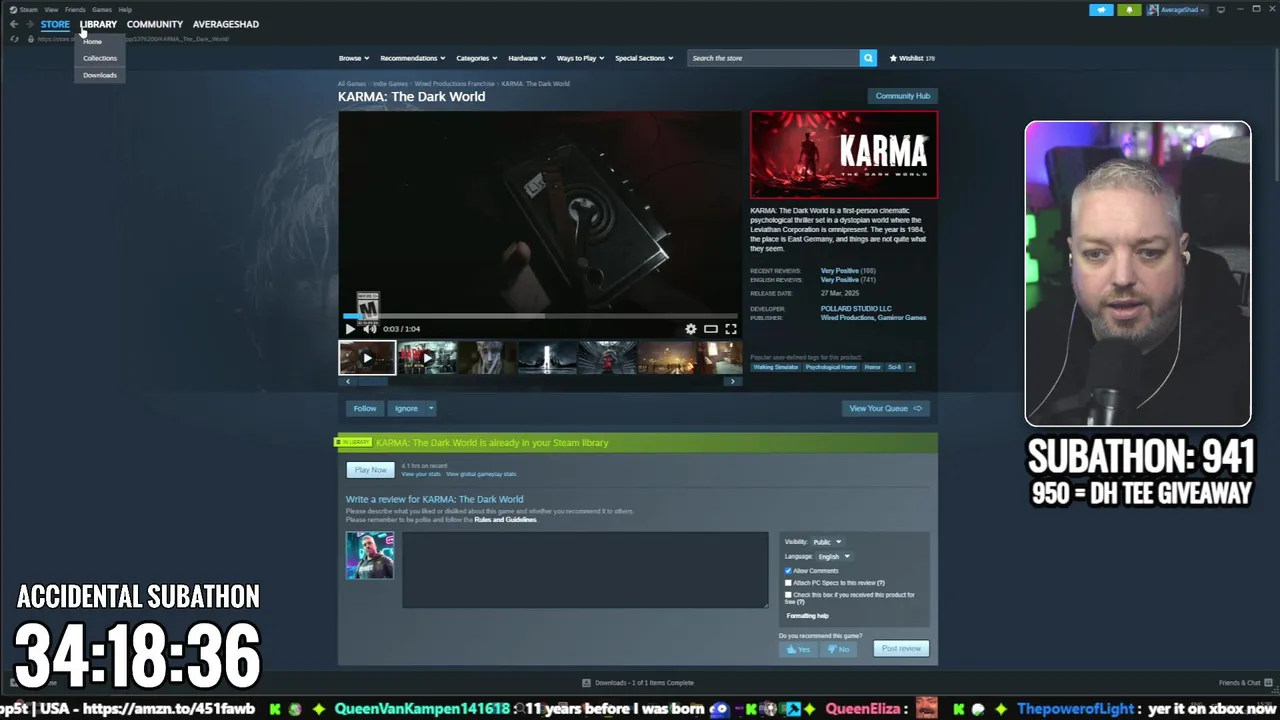The image size is (1280, 720).
Task: Expand the Browse store menu
Action: (x=354, y=58)
